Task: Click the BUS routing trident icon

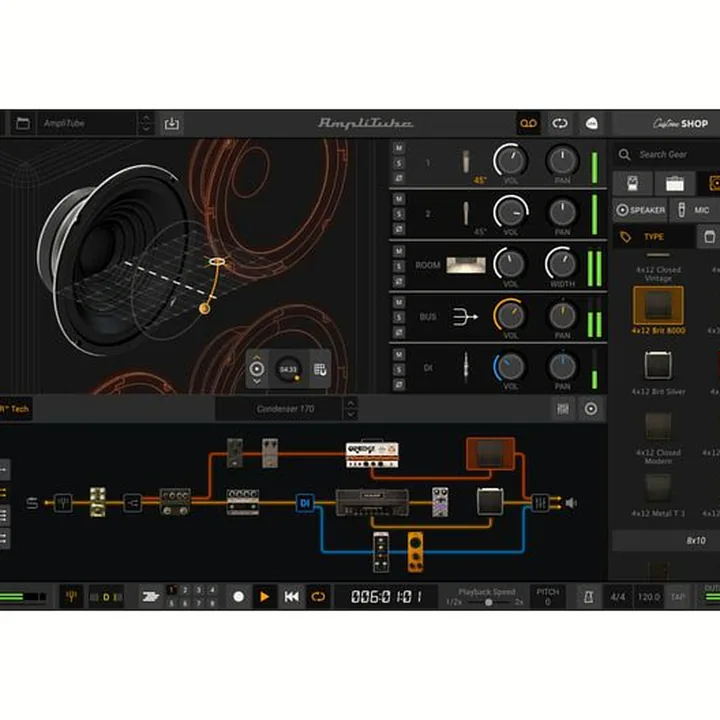Action: point(464,317)
